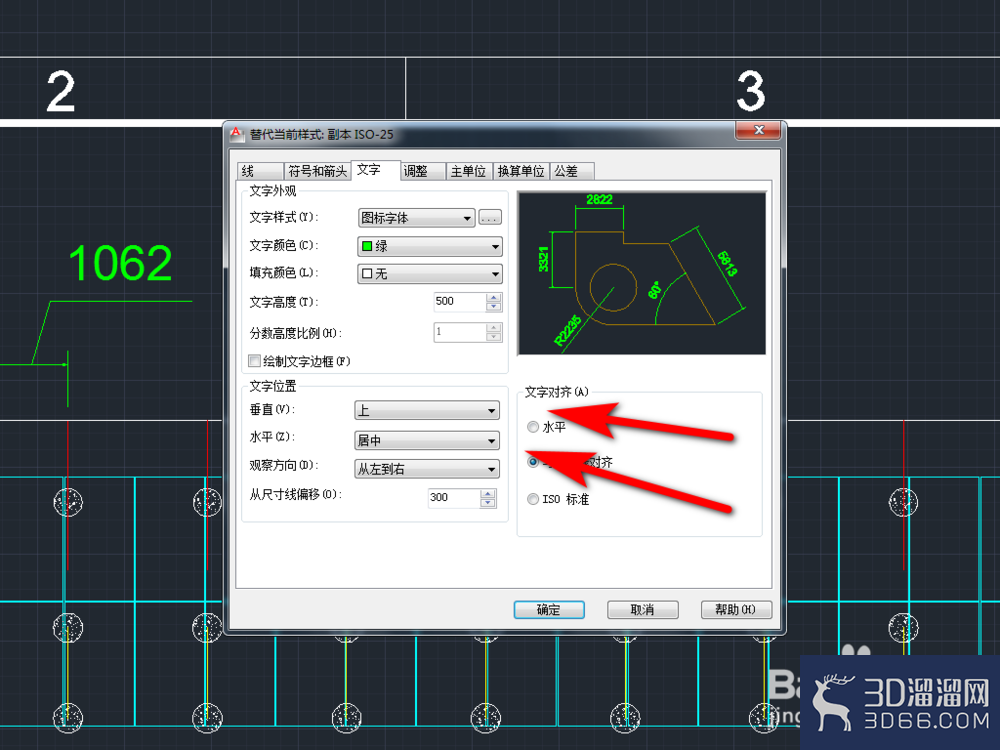Open the 换算单位 tab
This screenshot has height=750, width=1000.
(521, 171)
